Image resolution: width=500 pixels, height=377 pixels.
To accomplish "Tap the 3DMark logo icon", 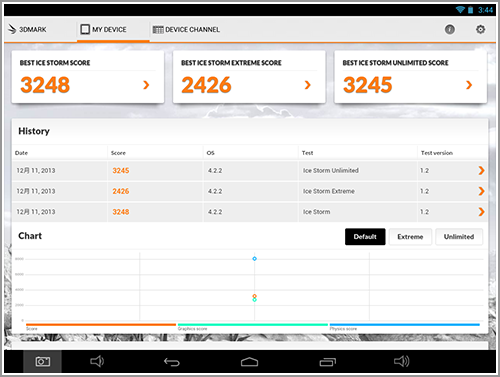I will tap(12, 29).
